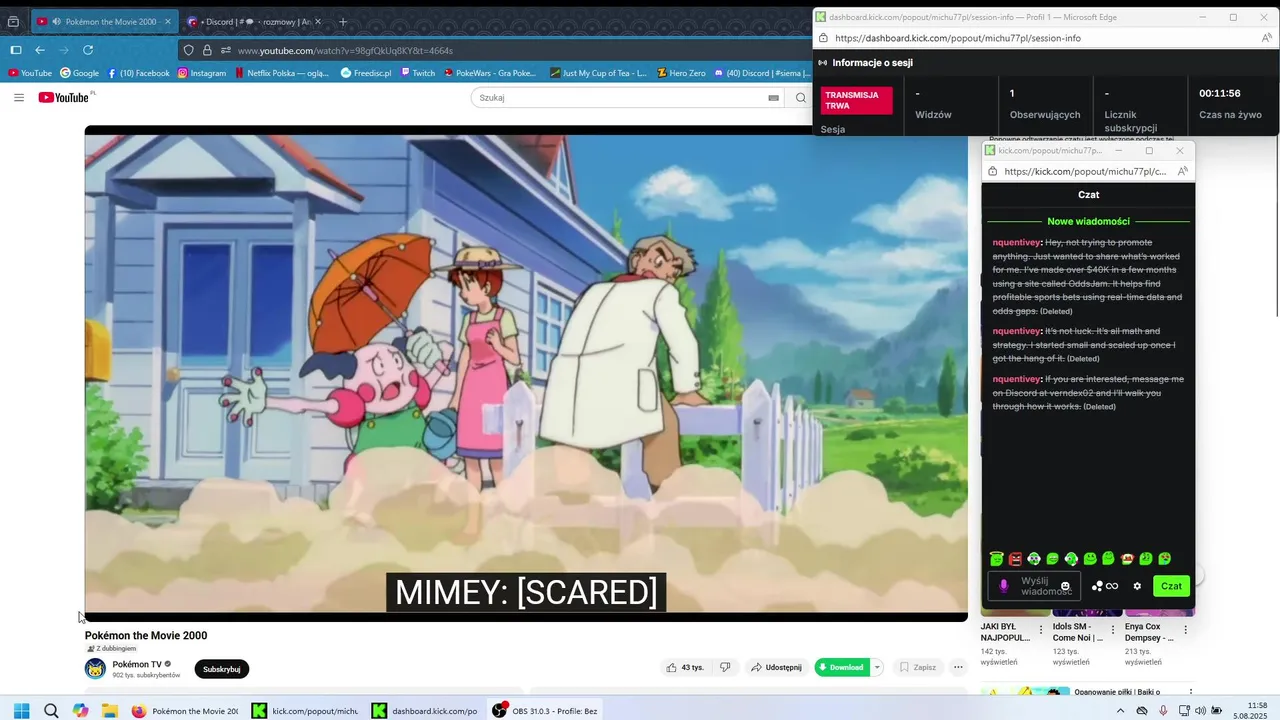This screenshot has width=1280, height=720.
Task: Click the TRANSMISJA TRWA status badge
Action: [857, 100]
